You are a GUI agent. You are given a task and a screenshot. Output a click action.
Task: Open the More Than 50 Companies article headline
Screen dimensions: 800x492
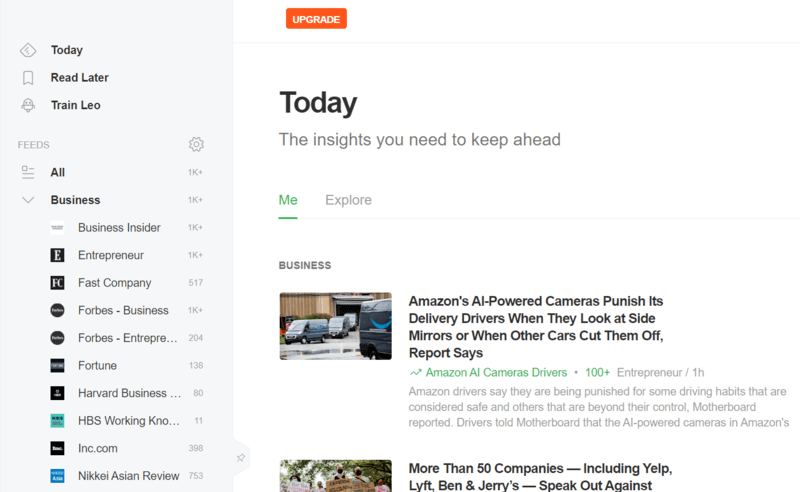[x=540, y=477]
